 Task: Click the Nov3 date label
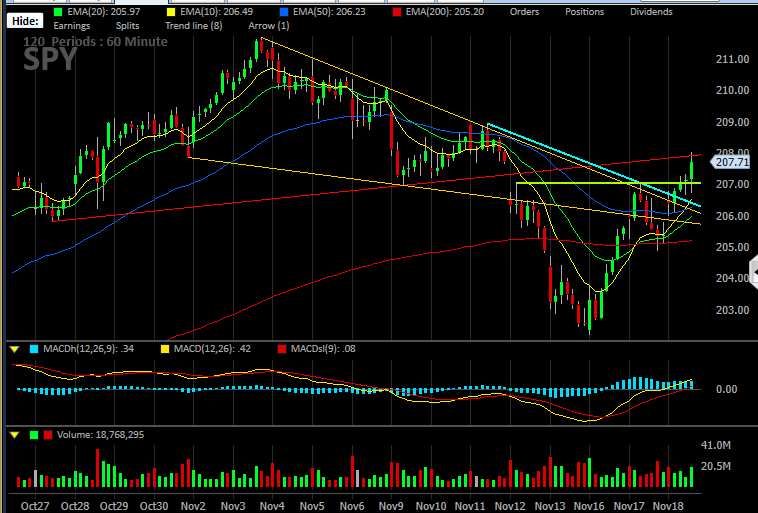click(233, 506)
